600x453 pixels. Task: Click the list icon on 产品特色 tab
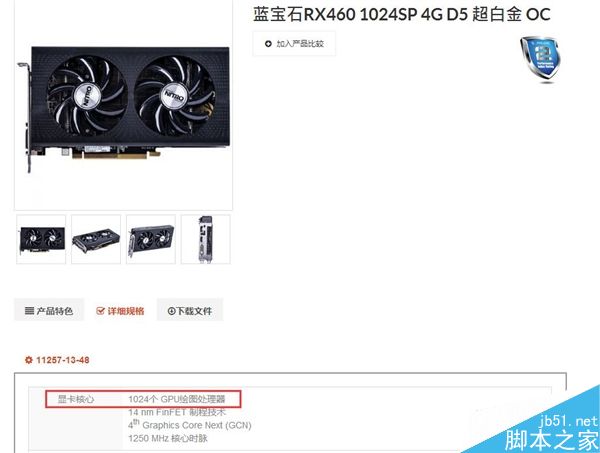pyautogui.click(x=29, y=311)
